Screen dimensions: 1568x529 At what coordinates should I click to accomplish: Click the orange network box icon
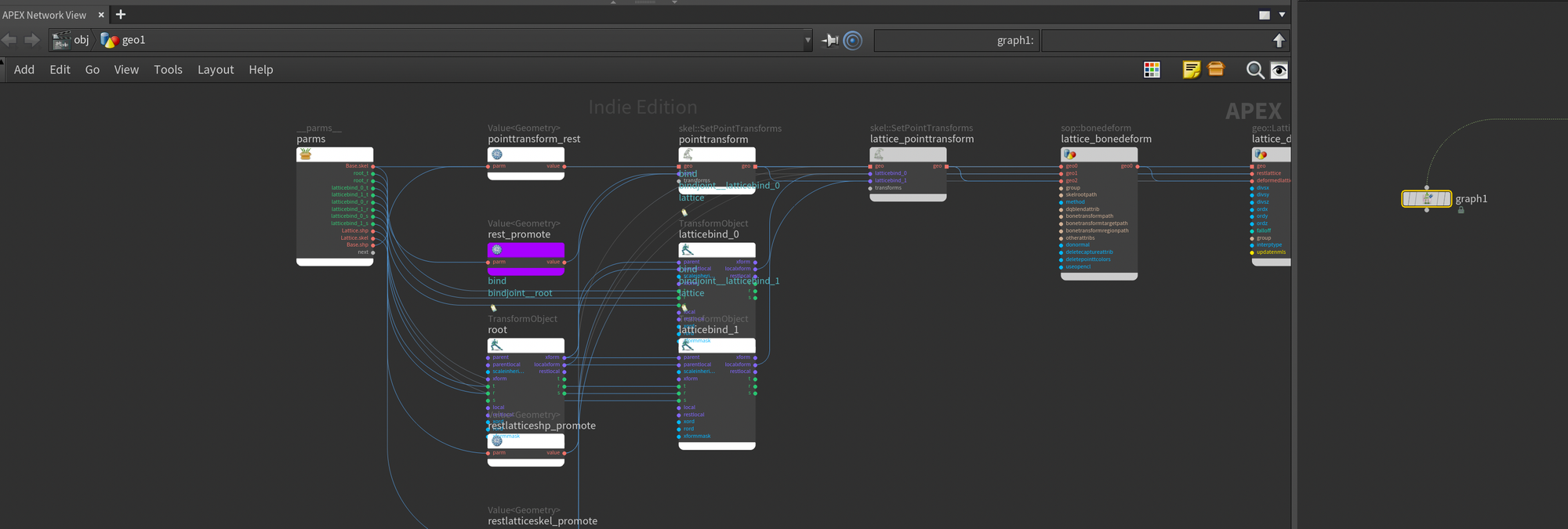(x=1216, y=70)
